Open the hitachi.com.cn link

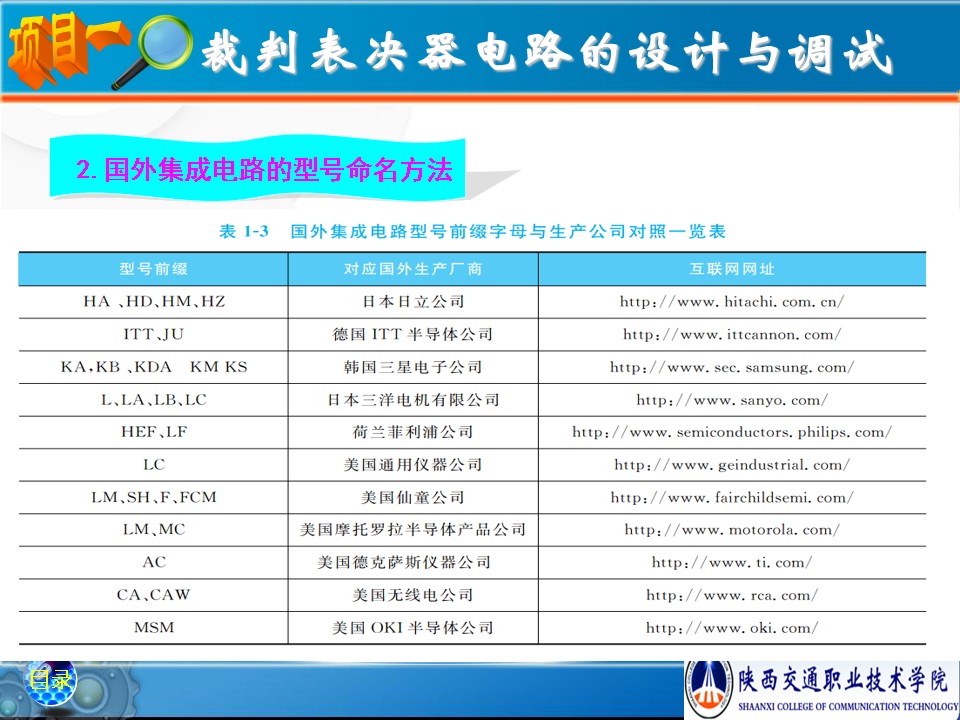732,301
